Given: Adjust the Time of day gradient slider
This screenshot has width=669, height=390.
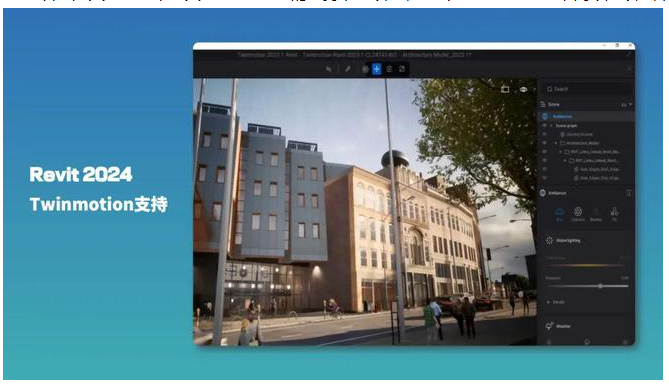Looking at the screenshot, I should click(x=588, y=266).
